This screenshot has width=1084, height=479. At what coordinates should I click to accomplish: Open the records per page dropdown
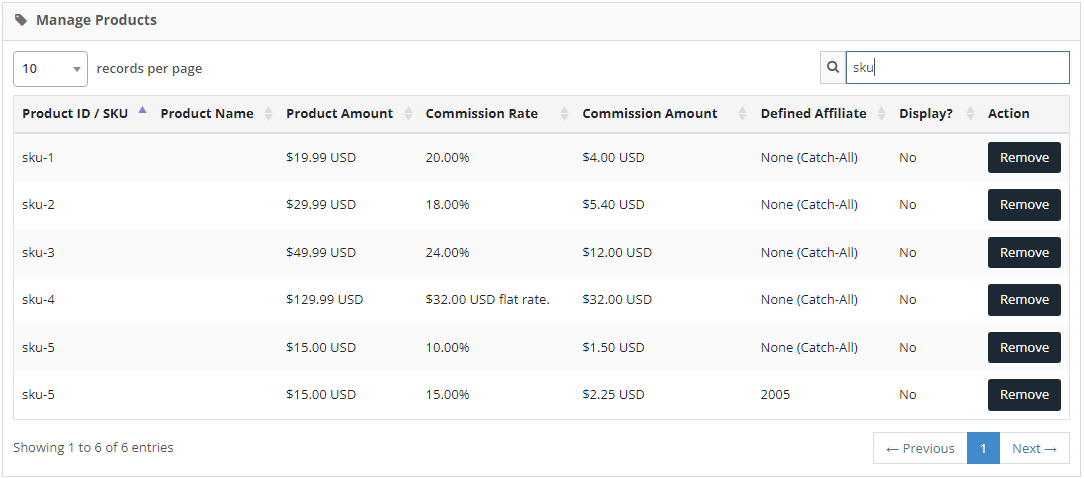(x=50, y=69)
